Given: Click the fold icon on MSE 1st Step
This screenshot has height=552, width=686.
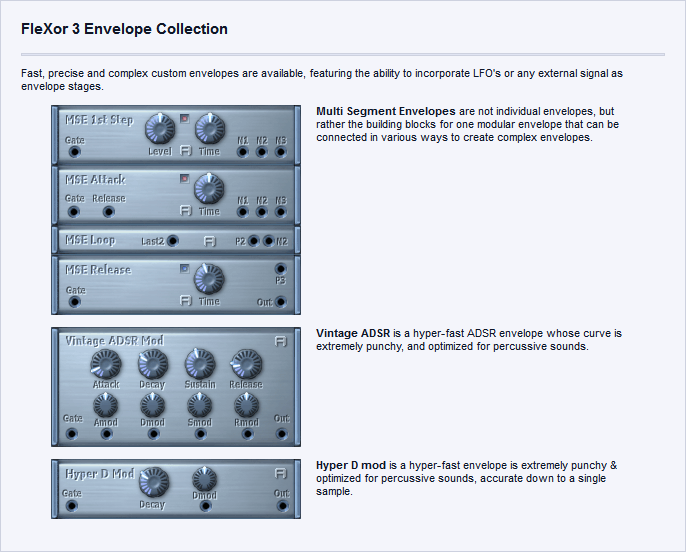Looking at the screenshot, I should click(186, 150).
